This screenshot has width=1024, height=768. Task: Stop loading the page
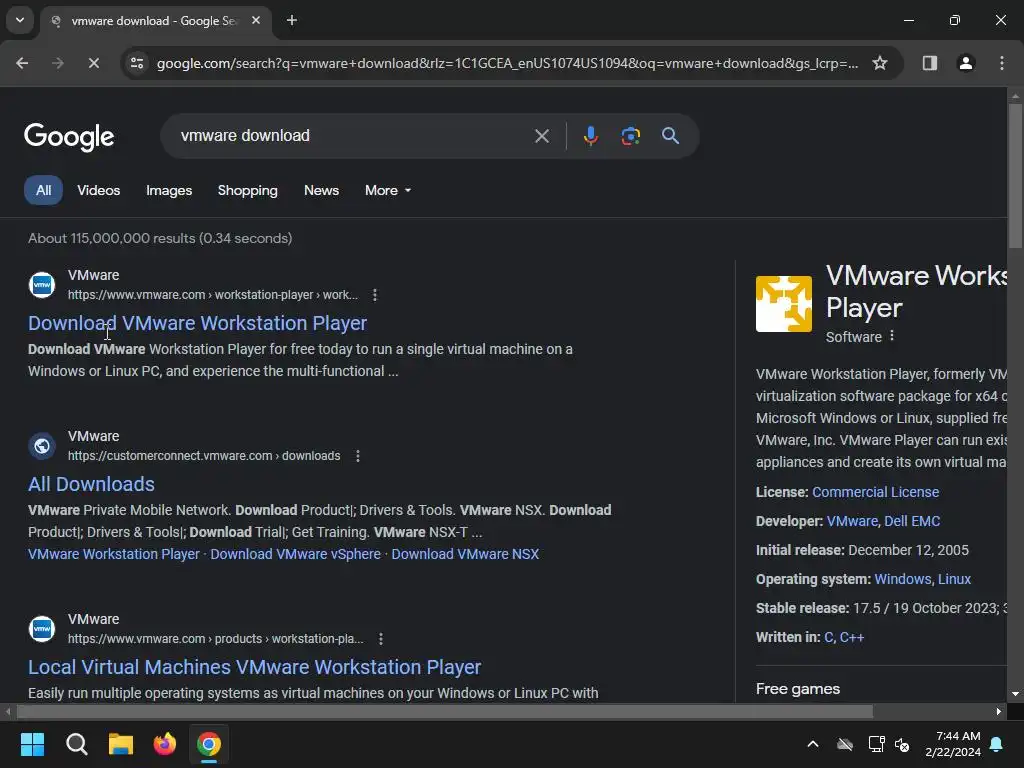coord(93,63)
